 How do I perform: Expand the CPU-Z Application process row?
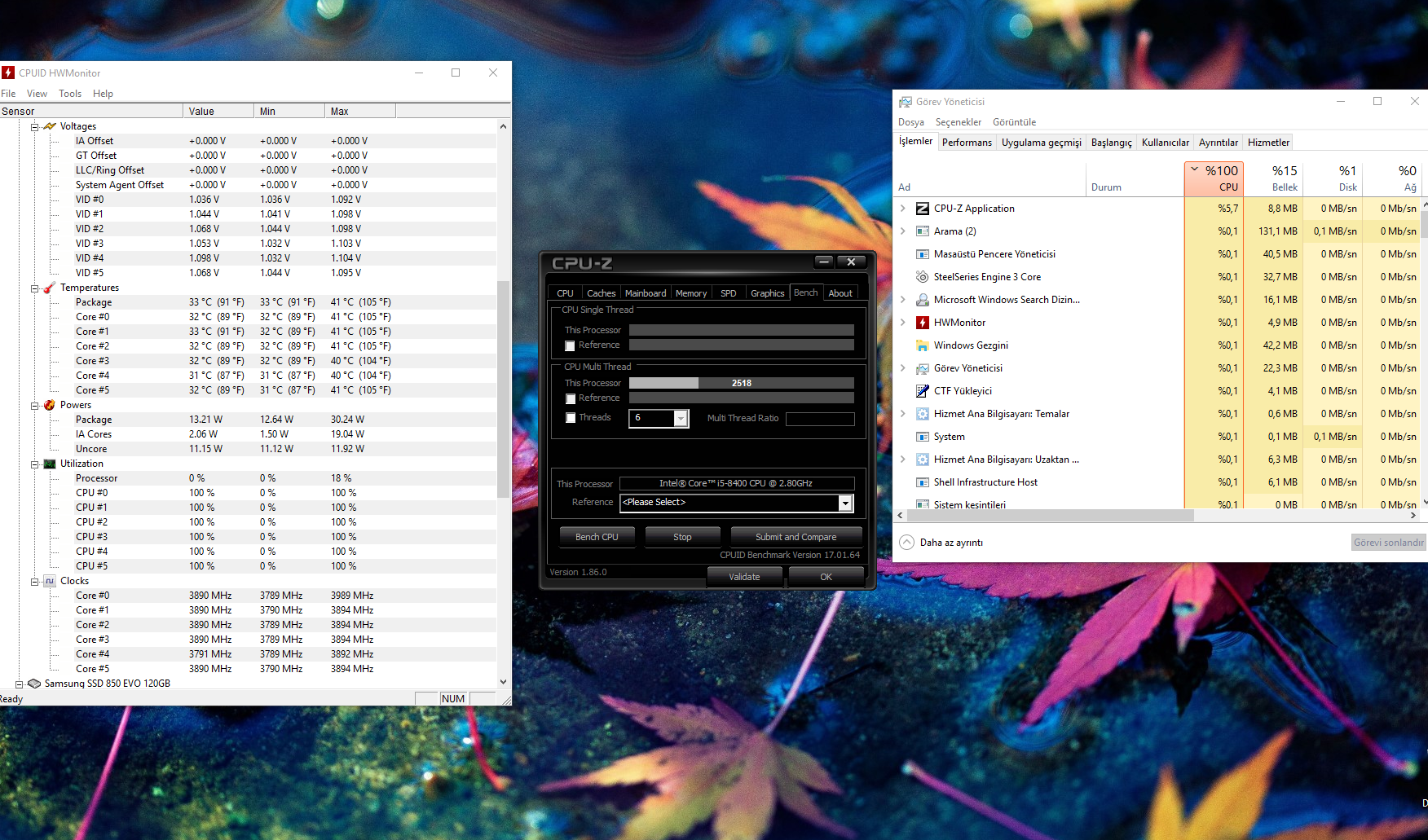(x=903, y=209)
